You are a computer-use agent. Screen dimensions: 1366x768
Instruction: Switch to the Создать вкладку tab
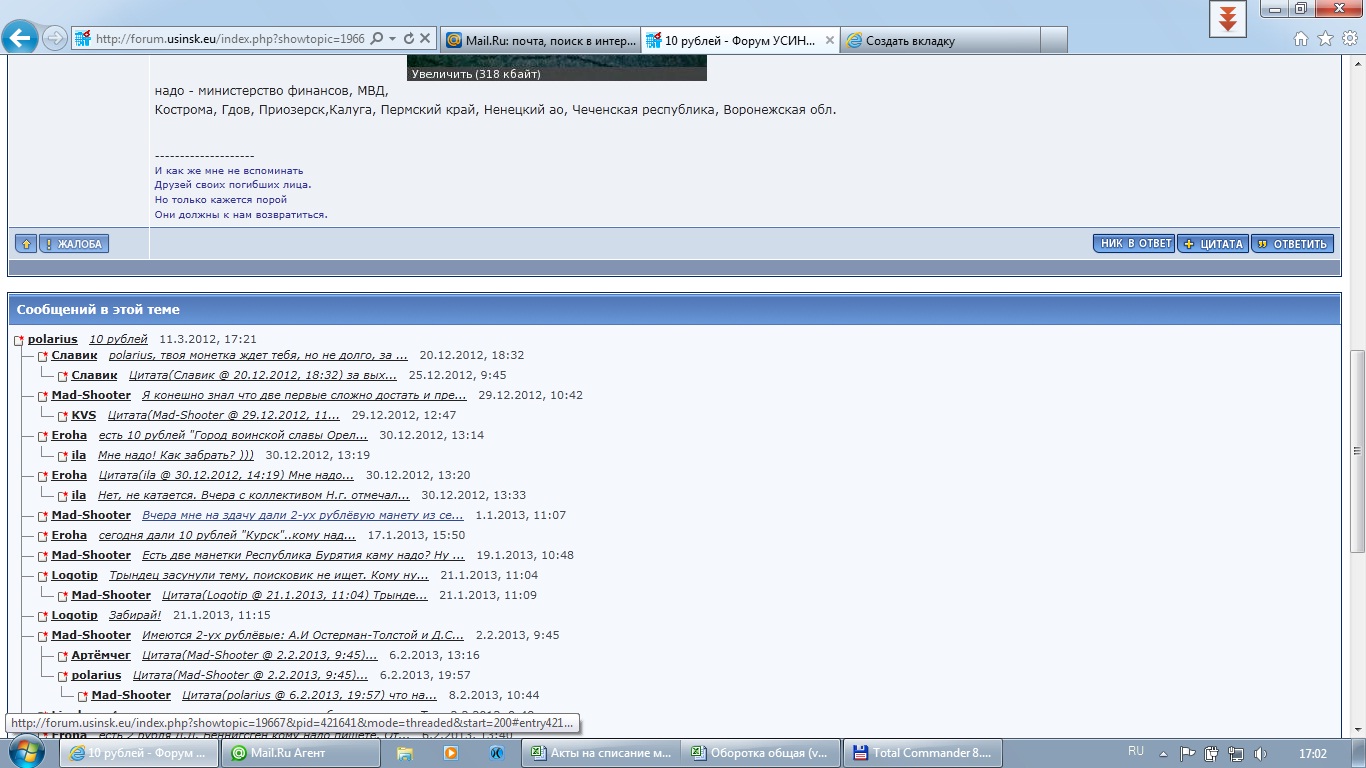[x=940, y=41]
